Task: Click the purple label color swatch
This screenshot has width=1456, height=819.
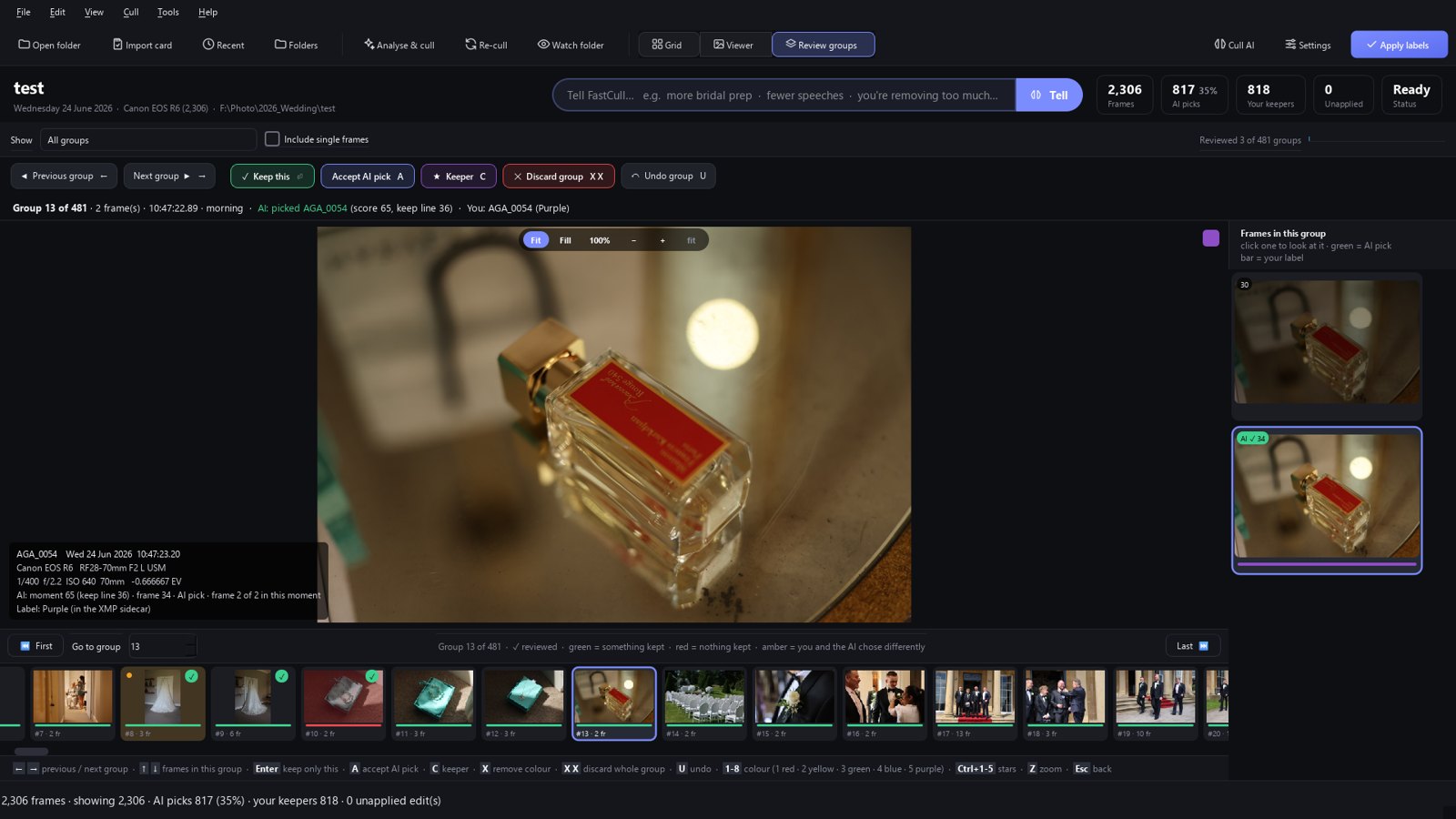Action: pos(1210,238)
